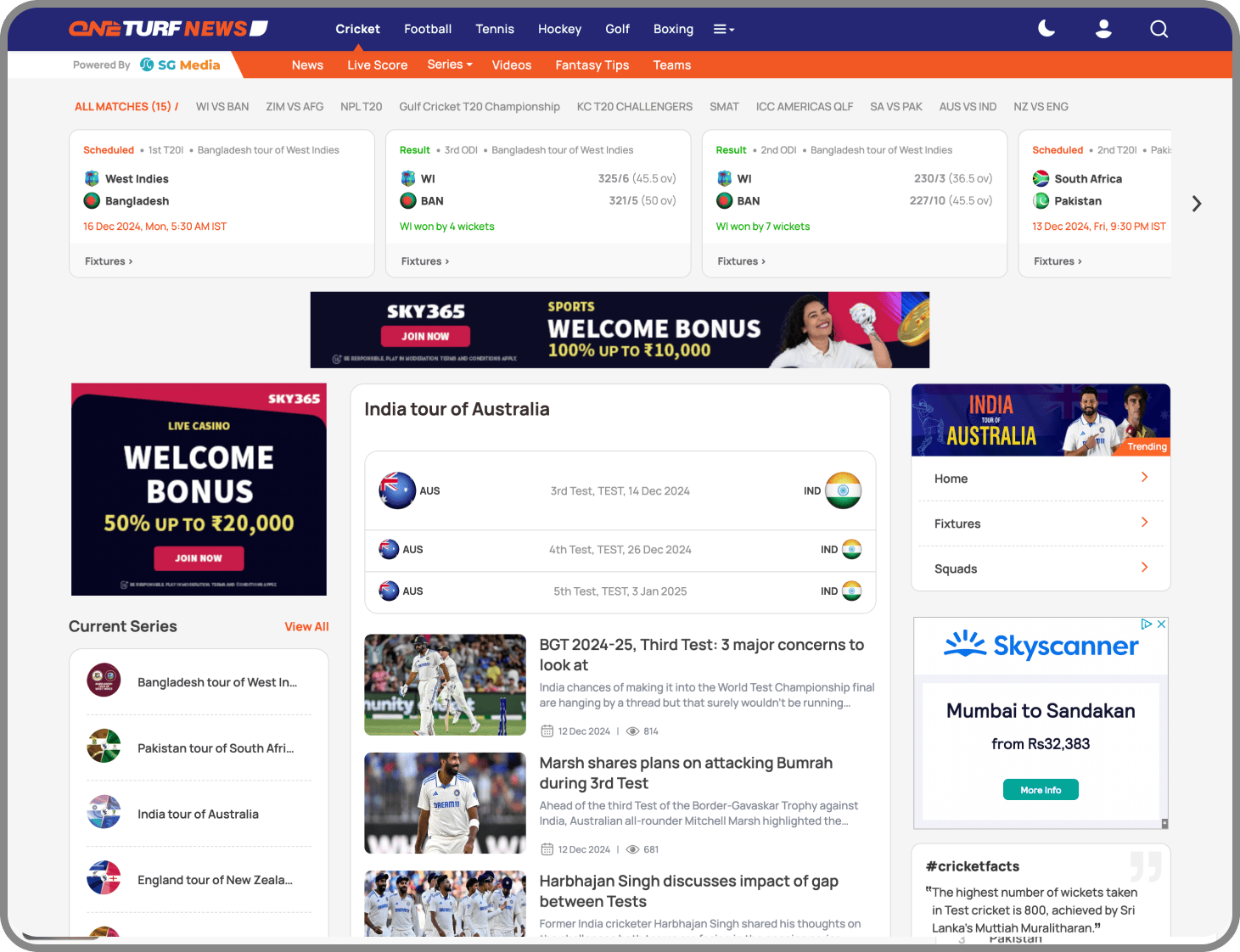
Task: Filter matches by SMAT
Action: (x=724, y=107)
